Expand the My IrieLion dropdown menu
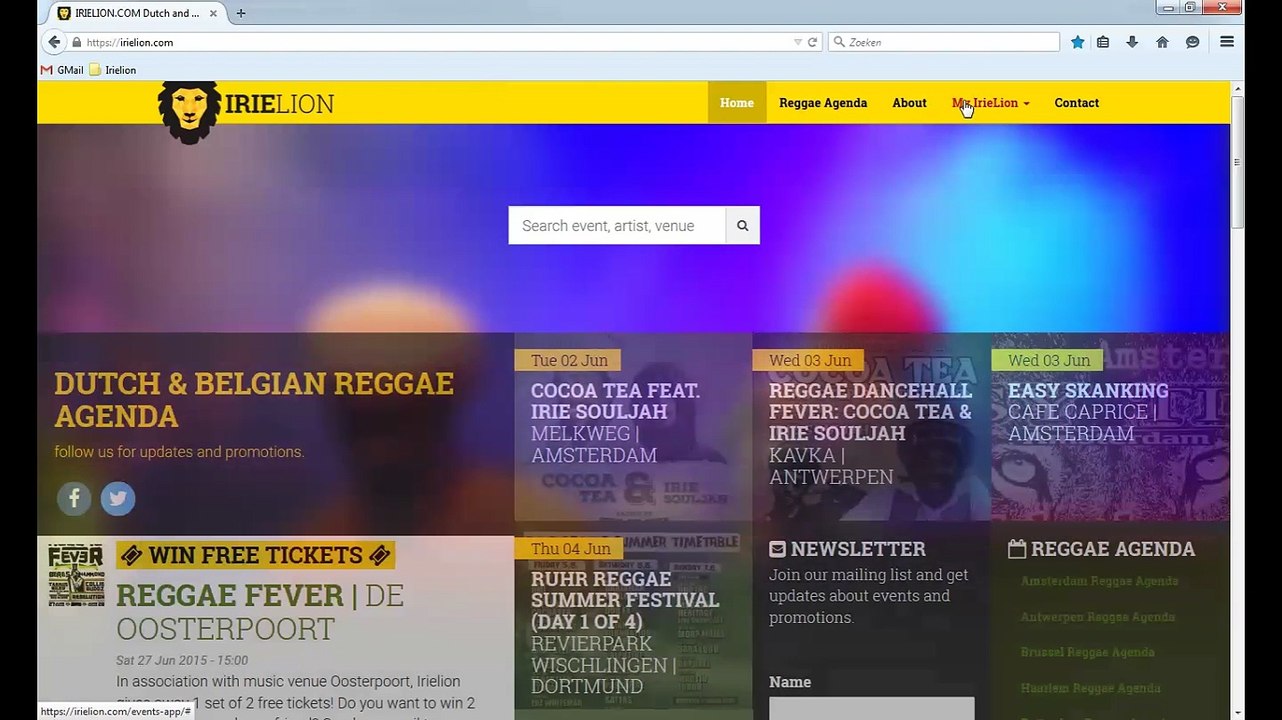 pos(990,103)
